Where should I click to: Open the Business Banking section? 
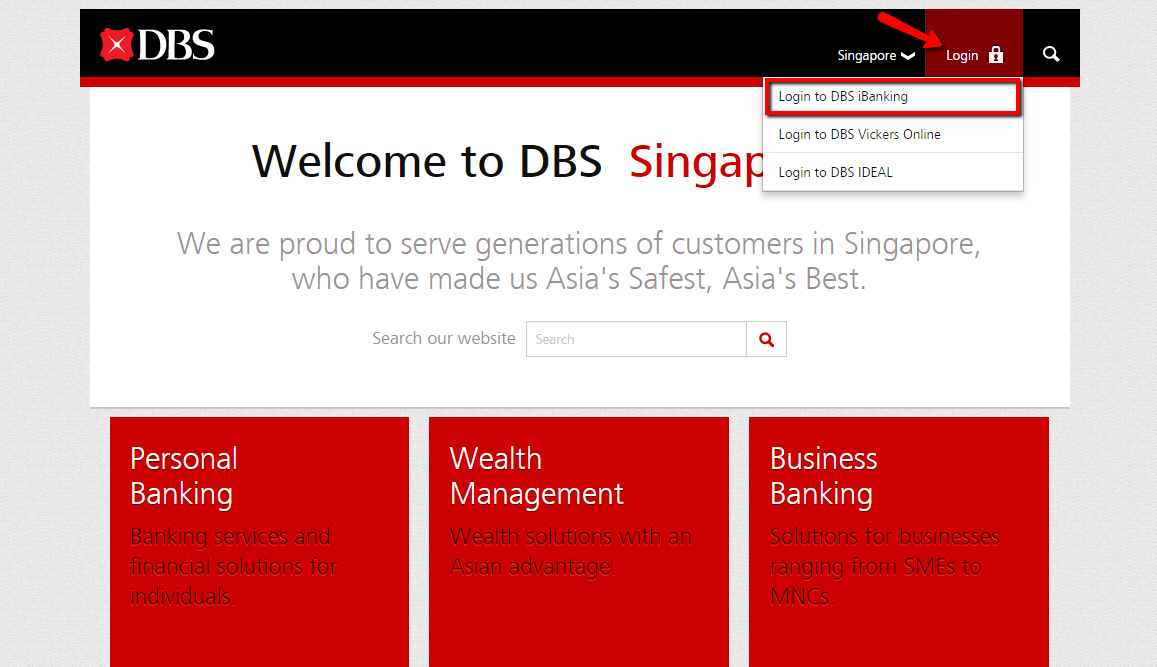tap(823, 475)
